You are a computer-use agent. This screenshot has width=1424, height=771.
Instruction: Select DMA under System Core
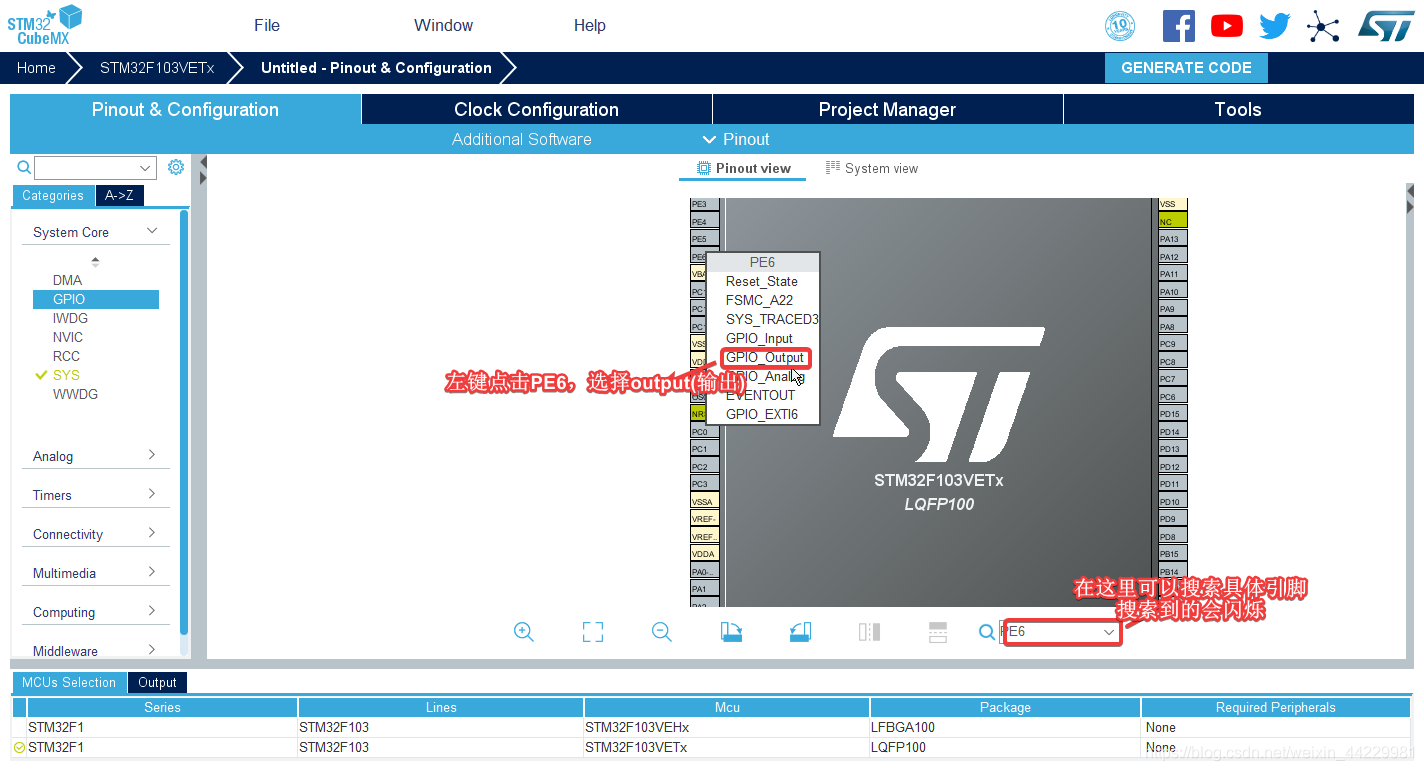pos(67,280)
